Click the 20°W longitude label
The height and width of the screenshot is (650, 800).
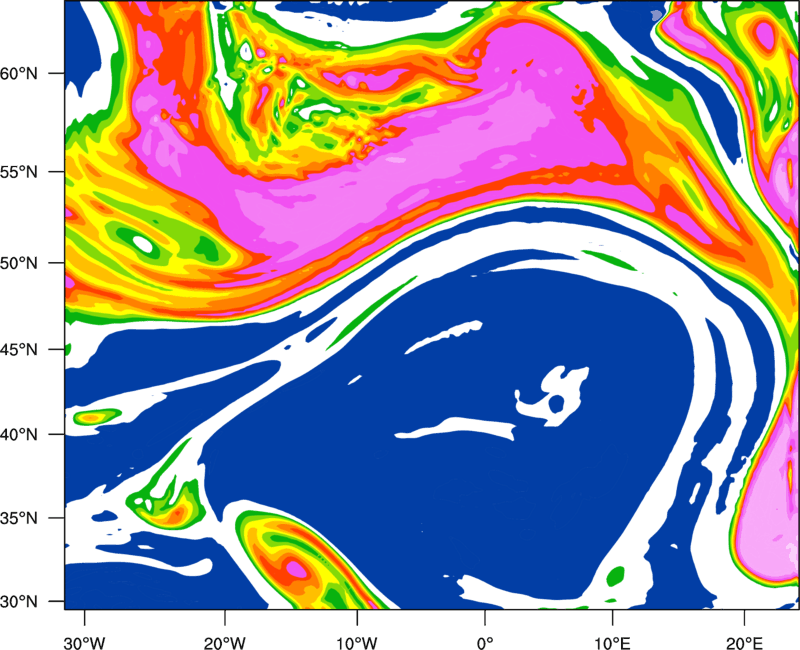coord(224,643)
